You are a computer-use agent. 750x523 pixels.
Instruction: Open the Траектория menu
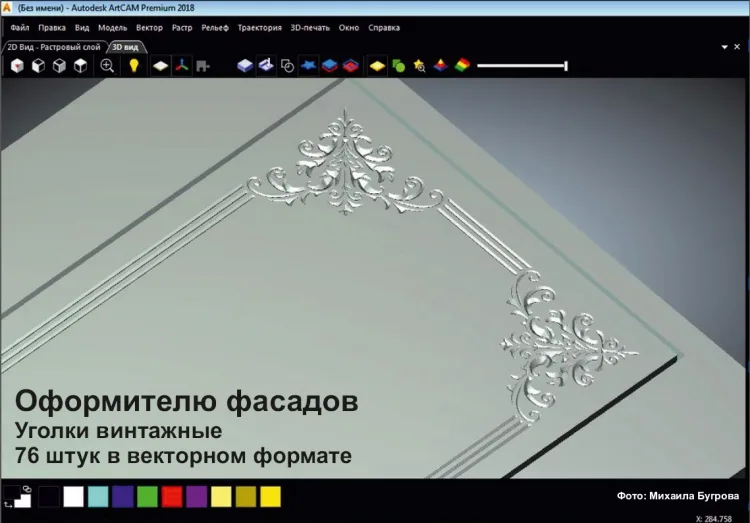point(260,28)
